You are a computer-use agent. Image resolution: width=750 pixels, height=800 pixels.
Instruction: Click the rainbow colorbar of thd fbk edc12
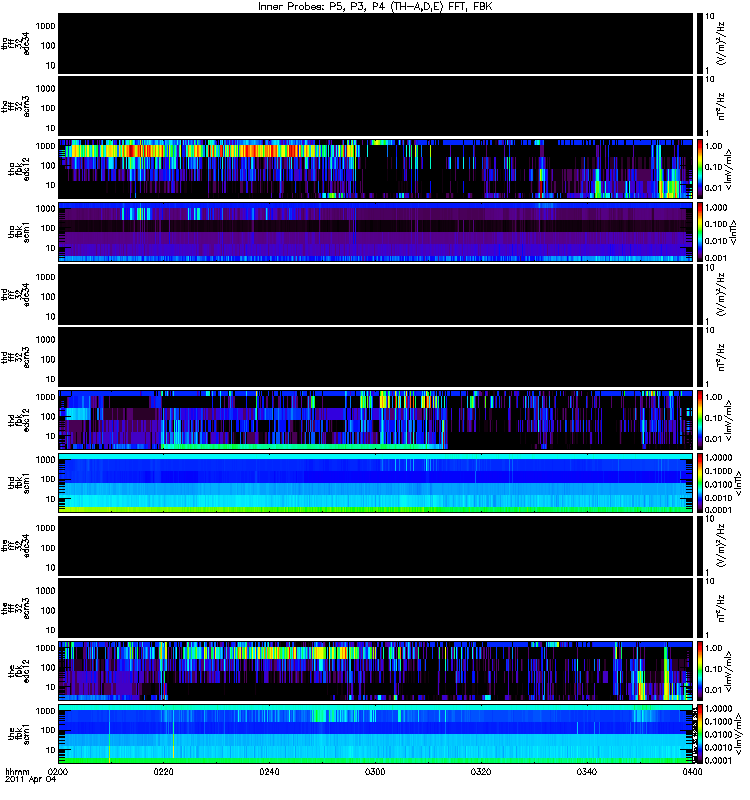tap(700, 420)
